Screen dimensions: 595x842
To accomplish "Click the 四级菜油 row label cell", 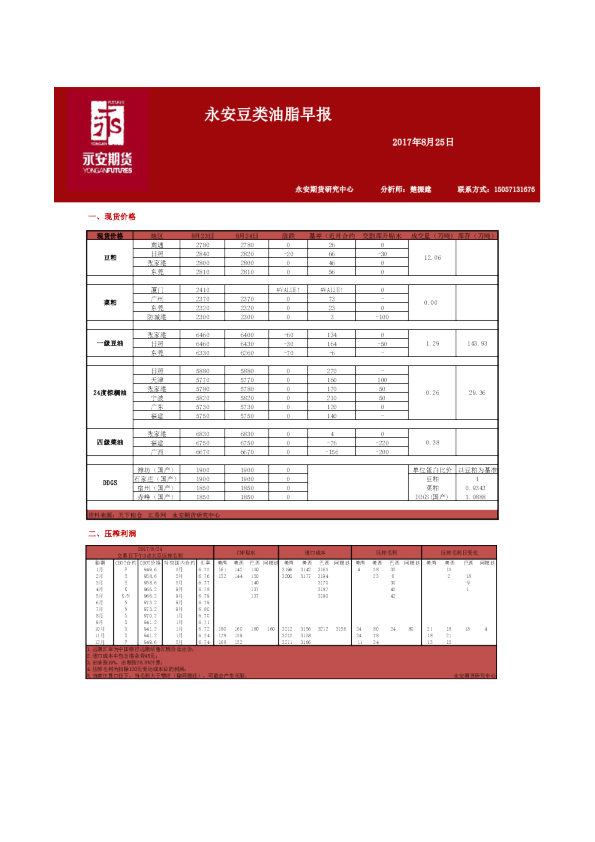I will pos(110,442).
